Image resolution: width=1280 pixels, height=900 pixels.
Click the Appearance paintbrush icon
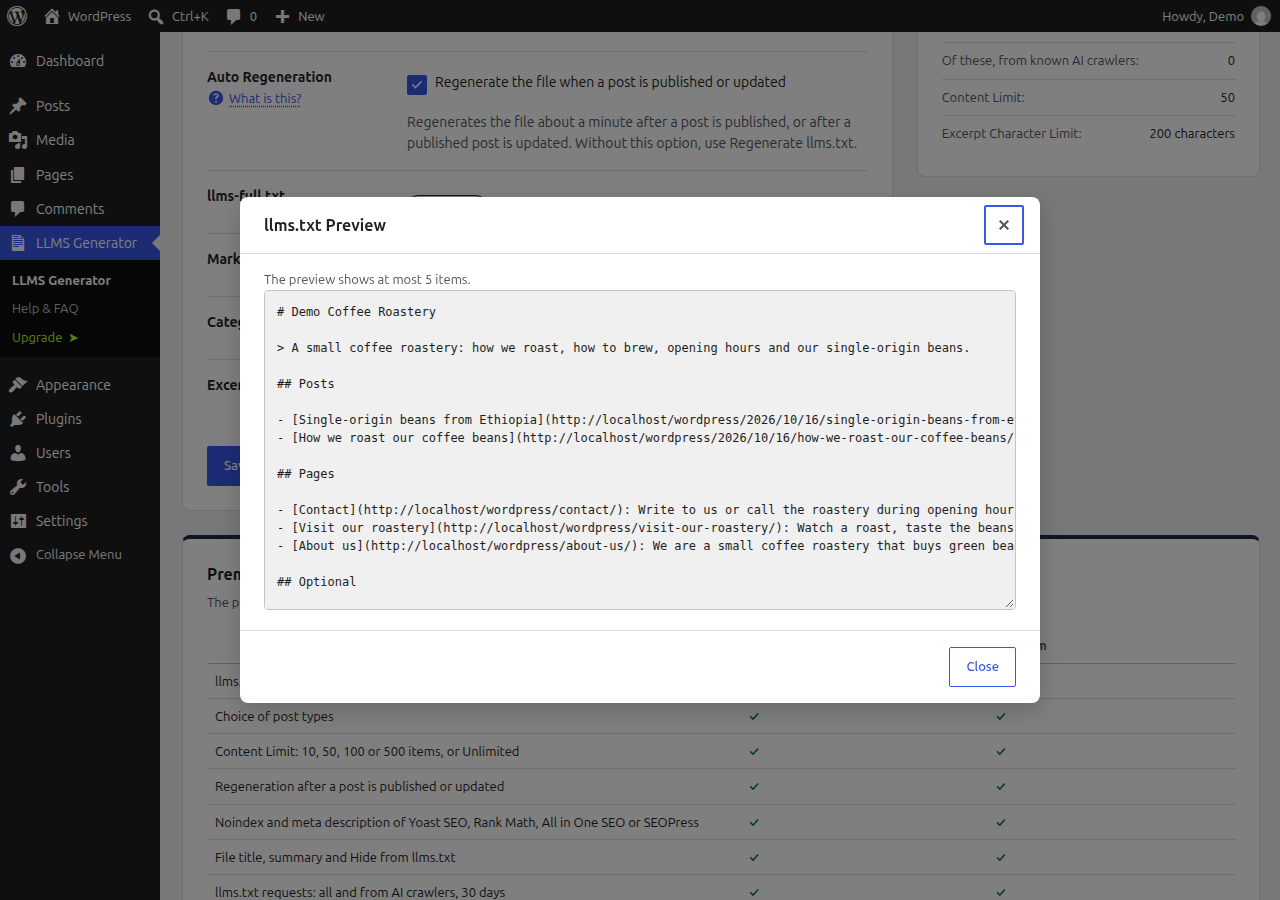tap(18, 385)
